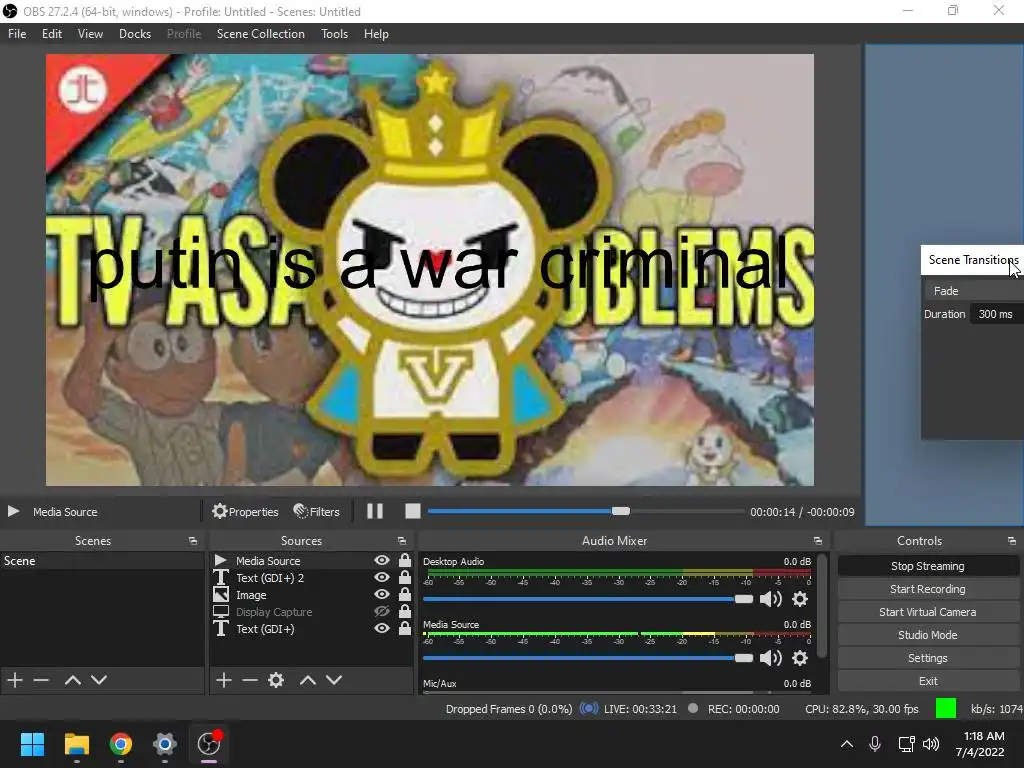1024x768 pixels.
Task: Pause the media source playback
Action: [x=375, y=511]
